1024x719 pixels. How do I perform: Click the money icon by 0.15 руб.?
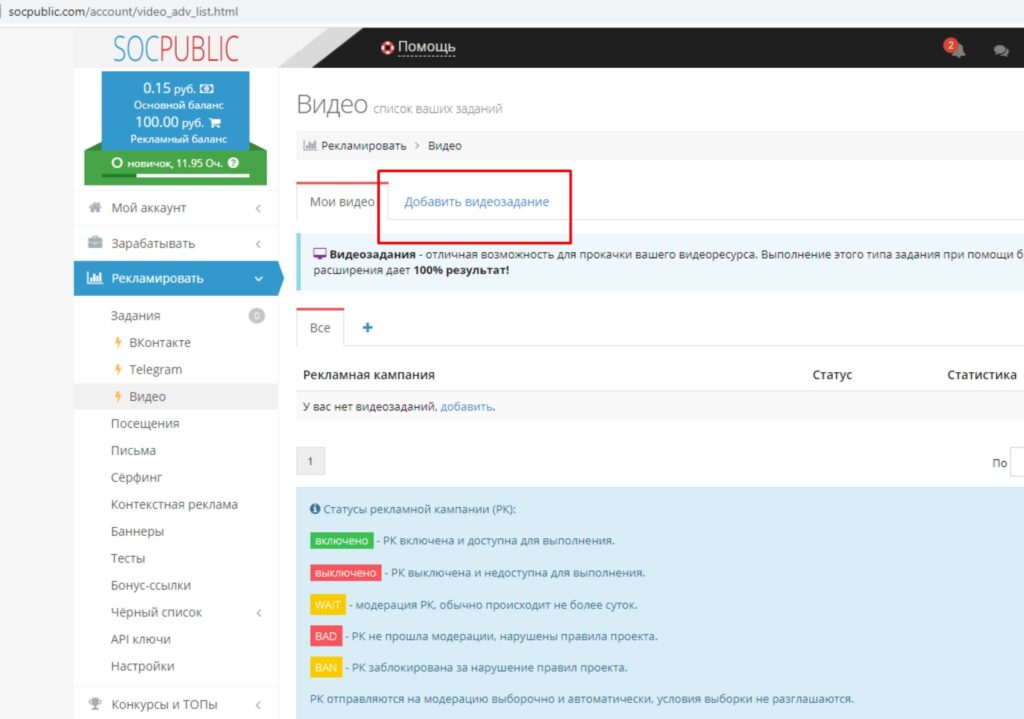[207, 88]
